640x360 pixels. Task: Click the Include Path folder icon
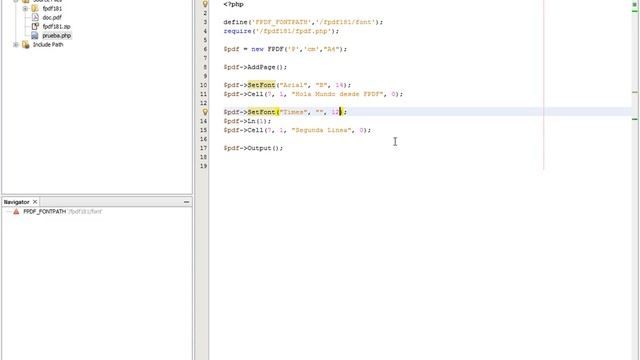pos(26,44)
